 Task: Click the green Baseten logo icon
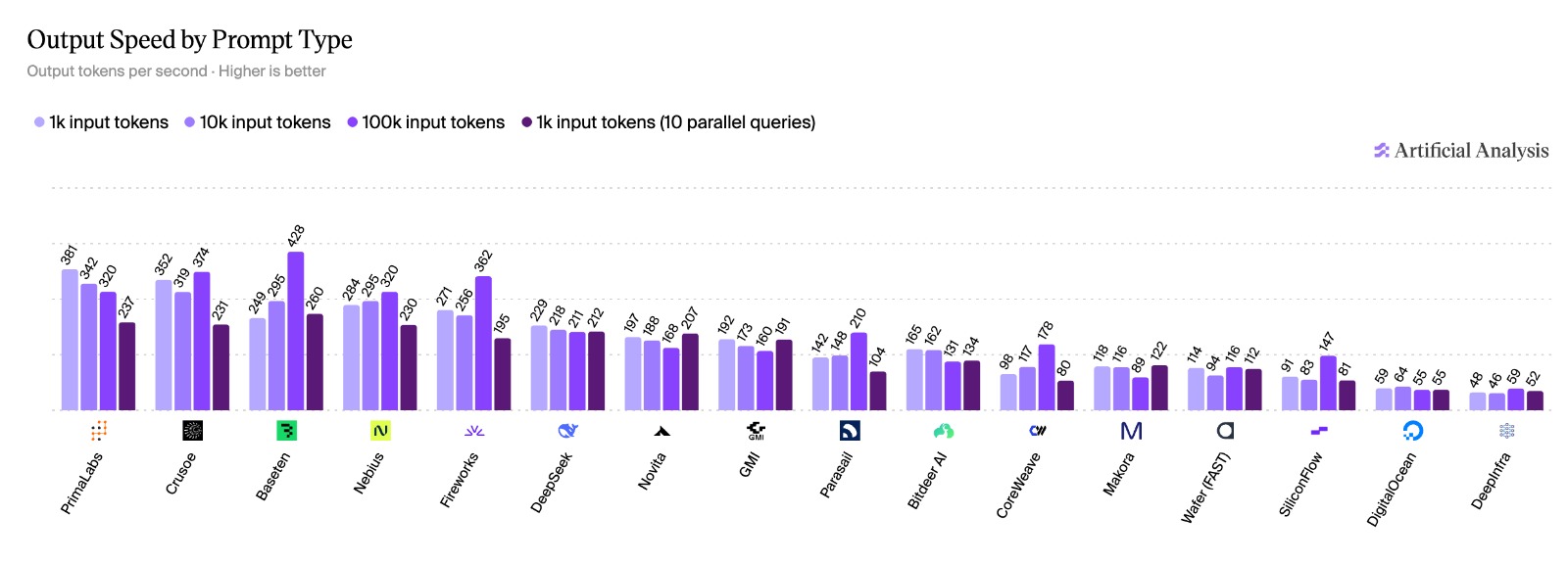(286, 430)
